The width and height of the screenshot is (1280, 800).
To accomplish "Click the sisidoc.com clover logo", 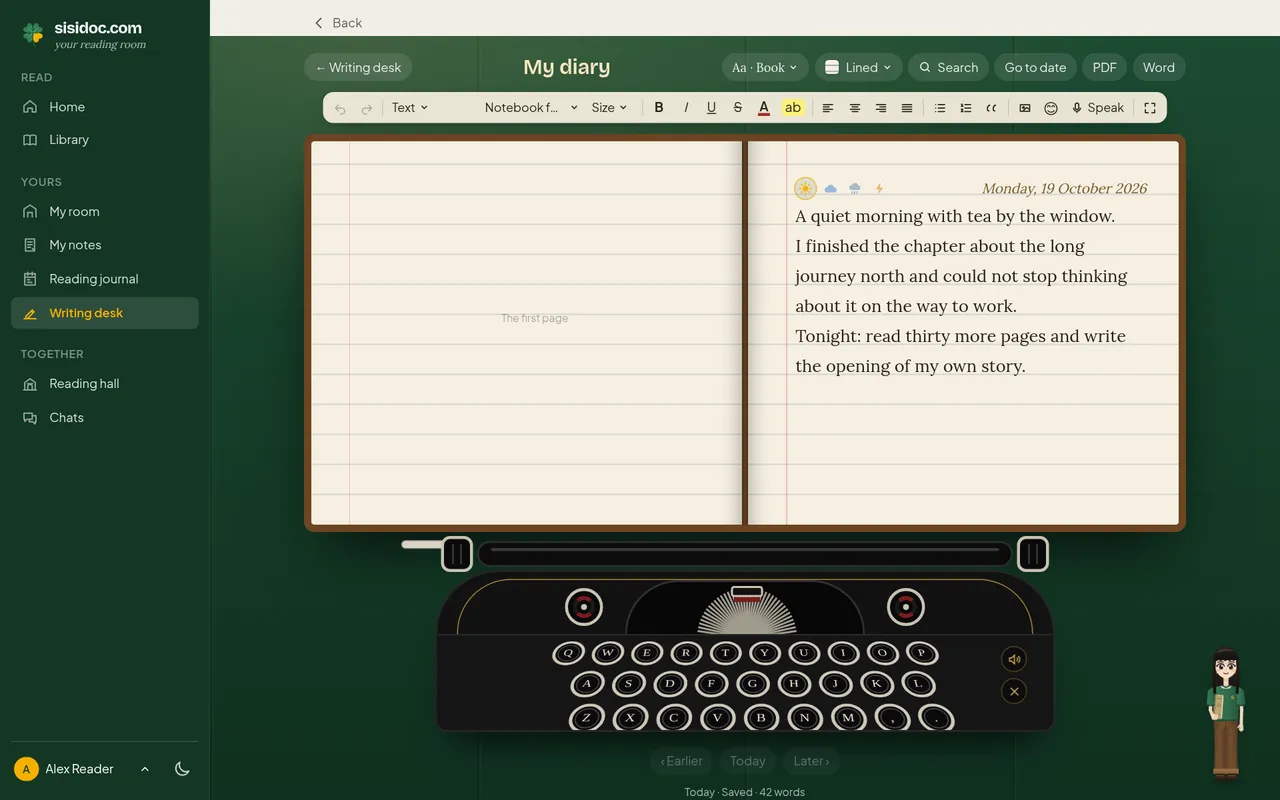I will click(33, 34).
